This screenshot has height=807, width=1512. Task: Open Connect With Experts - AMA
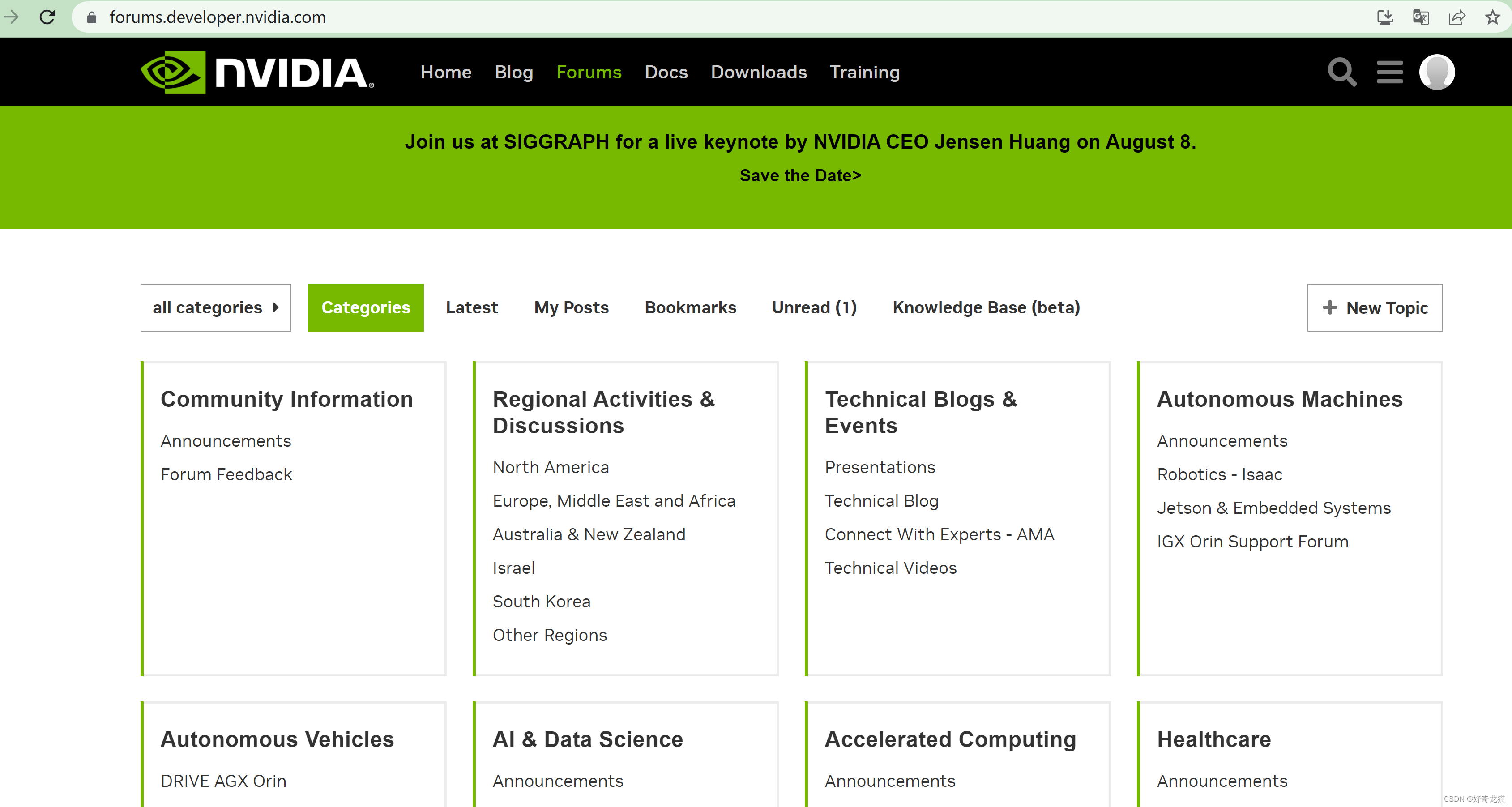pyautogui.click(x=939, y=534)
